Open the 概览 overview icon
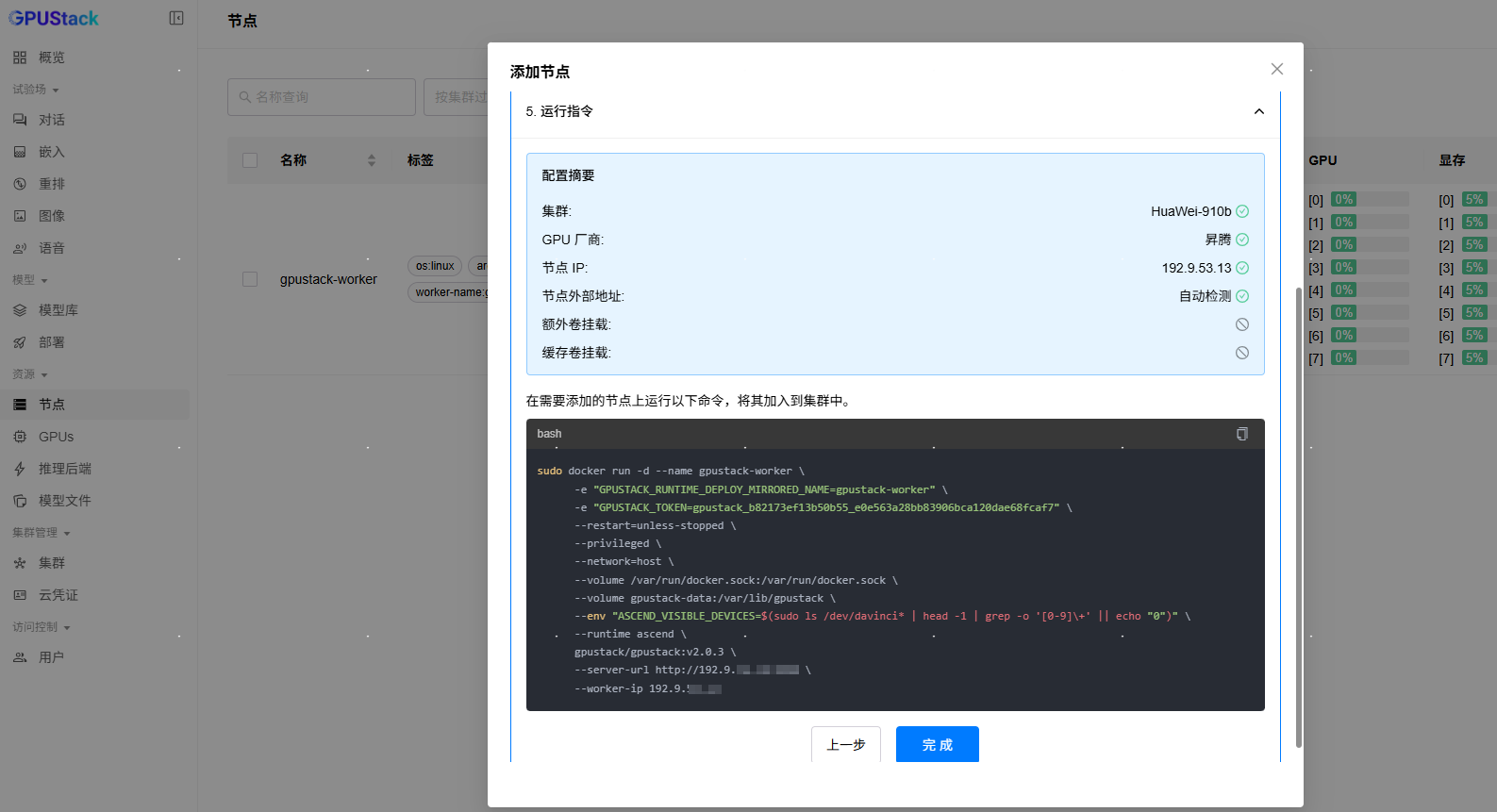 coord(20,58)
